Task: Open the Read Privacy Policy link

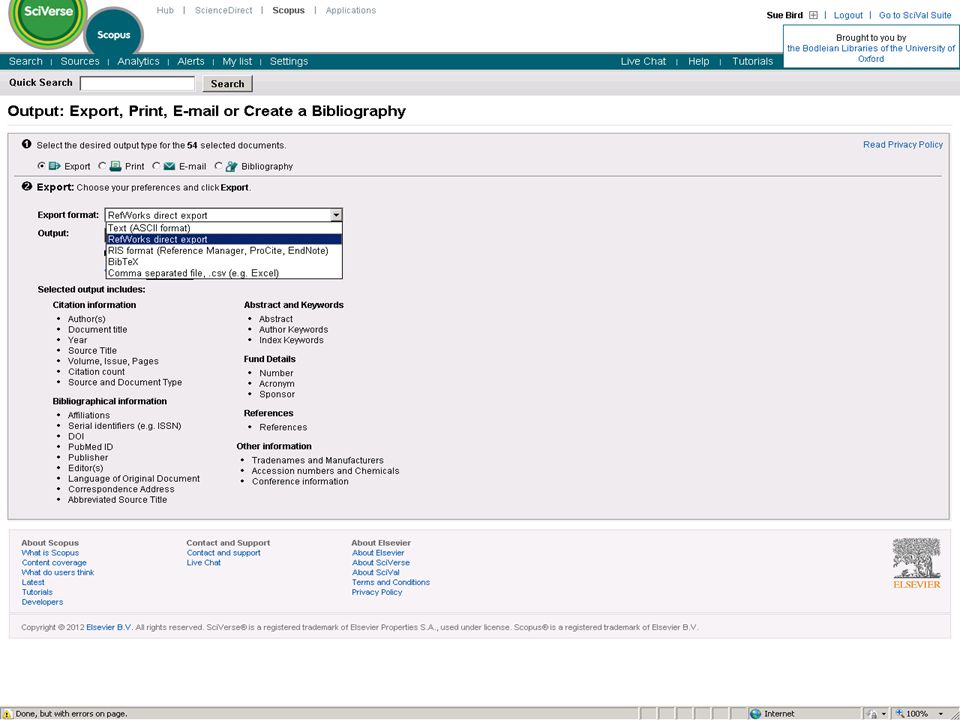Action: tap(903, 144)
